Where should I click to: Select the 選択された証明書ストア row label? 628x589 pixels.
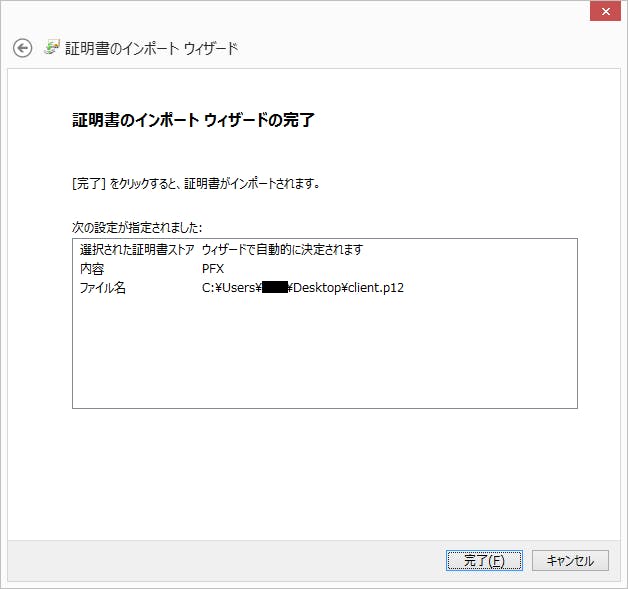136,250
